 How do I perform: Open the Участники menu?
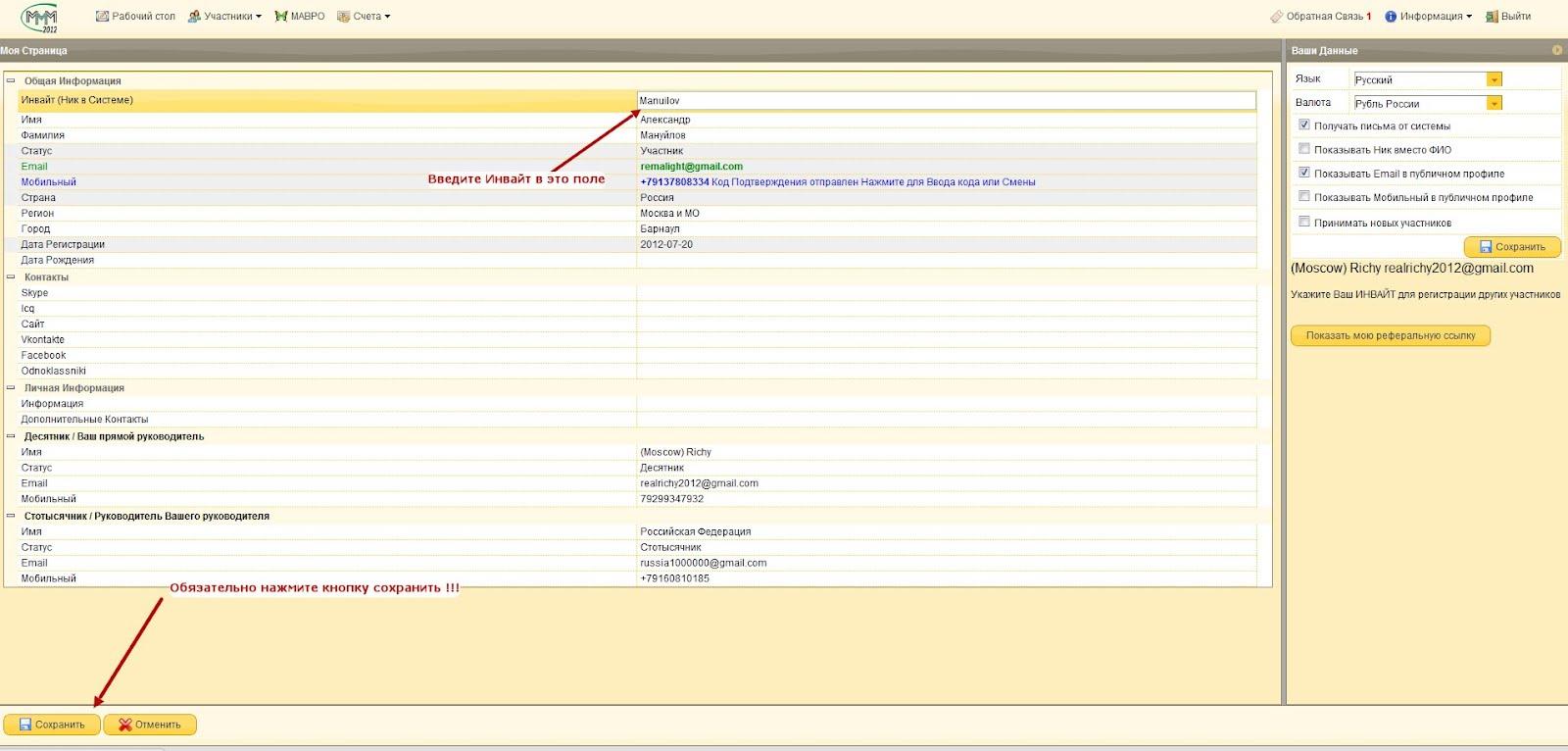[x=224, y=17]
